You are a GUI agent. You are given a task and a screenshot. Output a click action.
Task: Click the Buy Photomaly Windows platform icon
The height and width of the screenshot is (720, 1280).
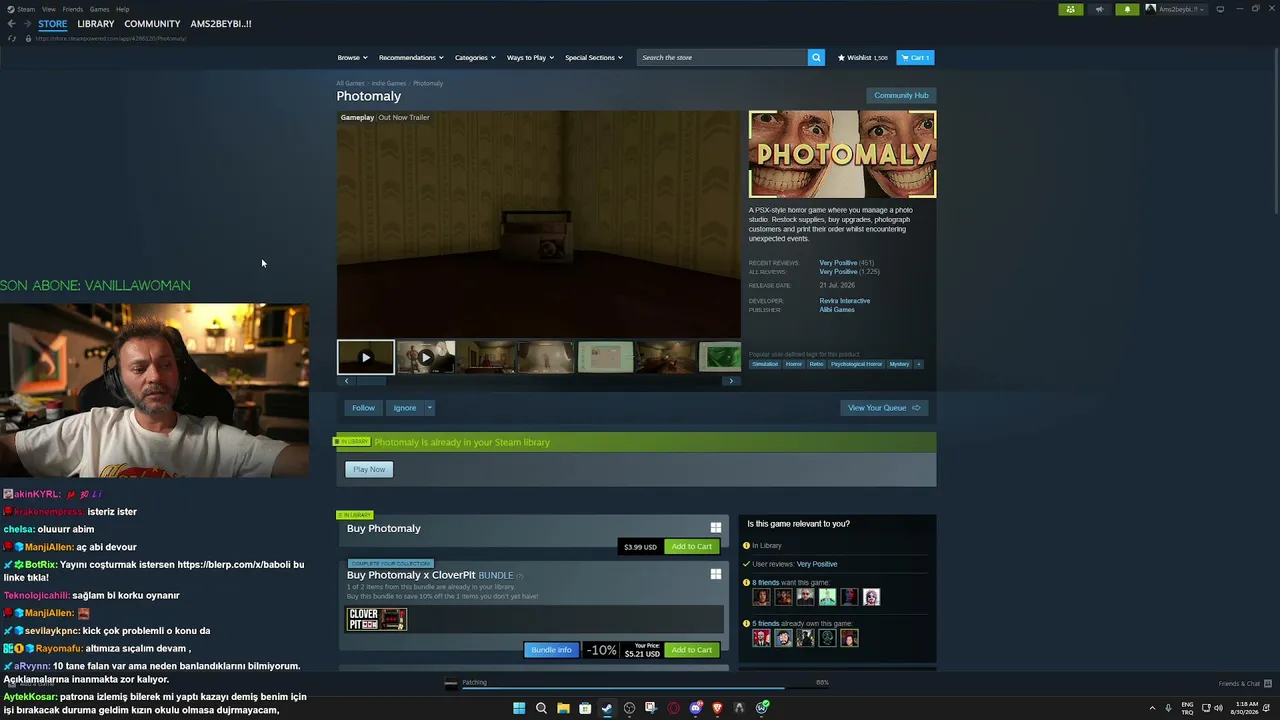point(716,528)
